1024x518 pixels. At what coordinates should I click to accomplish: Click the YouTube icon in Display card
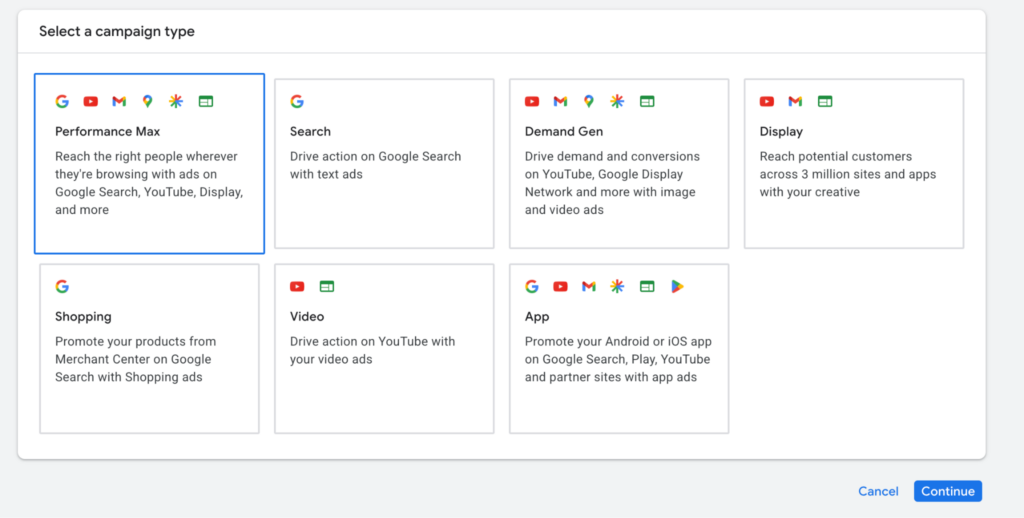[767, 101]
